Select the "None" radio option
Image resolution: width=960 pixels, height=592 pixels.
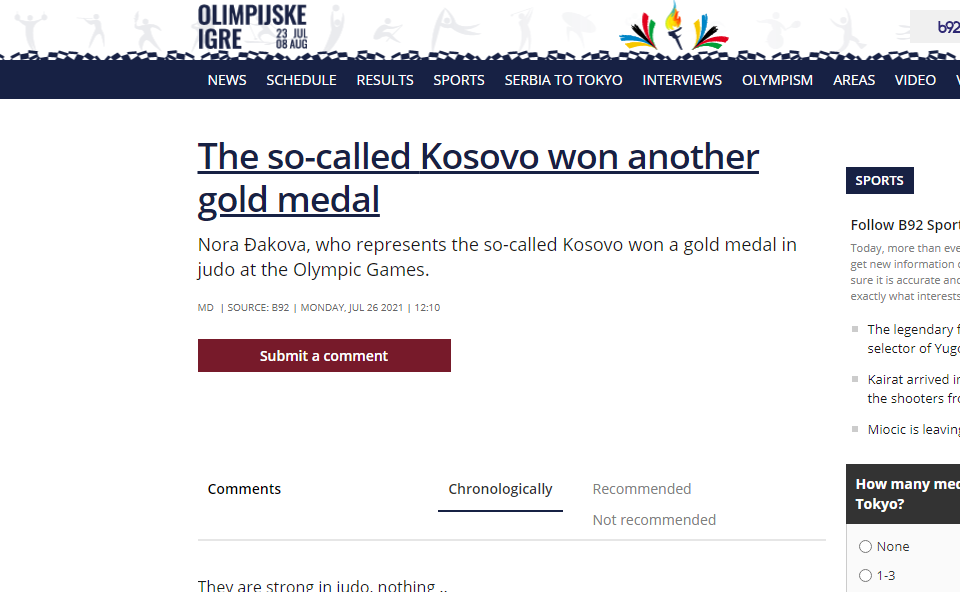[866, 547]
